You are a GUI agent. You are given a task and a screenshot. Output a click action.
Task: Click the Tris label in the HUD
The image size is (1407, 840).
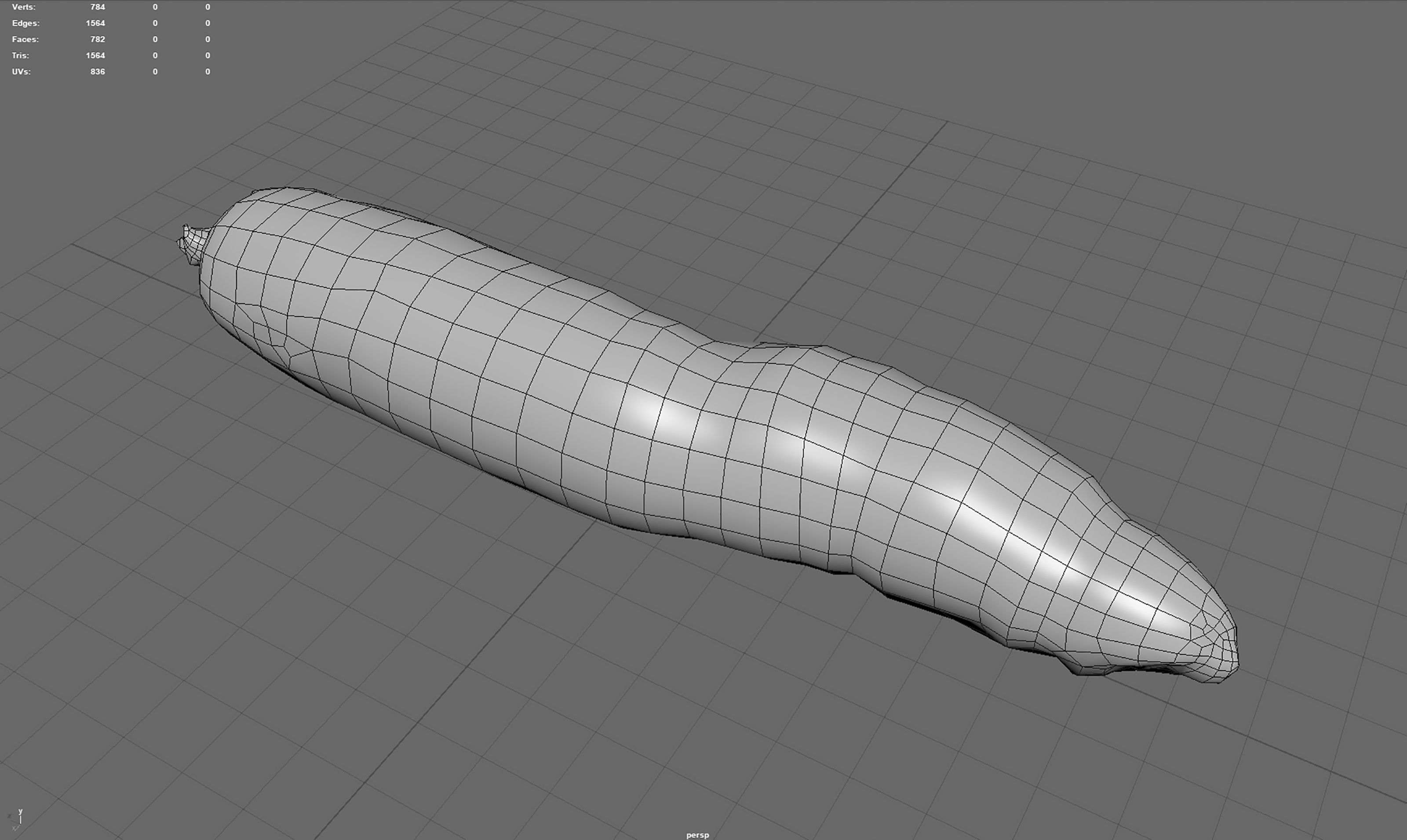coord(20,55)
